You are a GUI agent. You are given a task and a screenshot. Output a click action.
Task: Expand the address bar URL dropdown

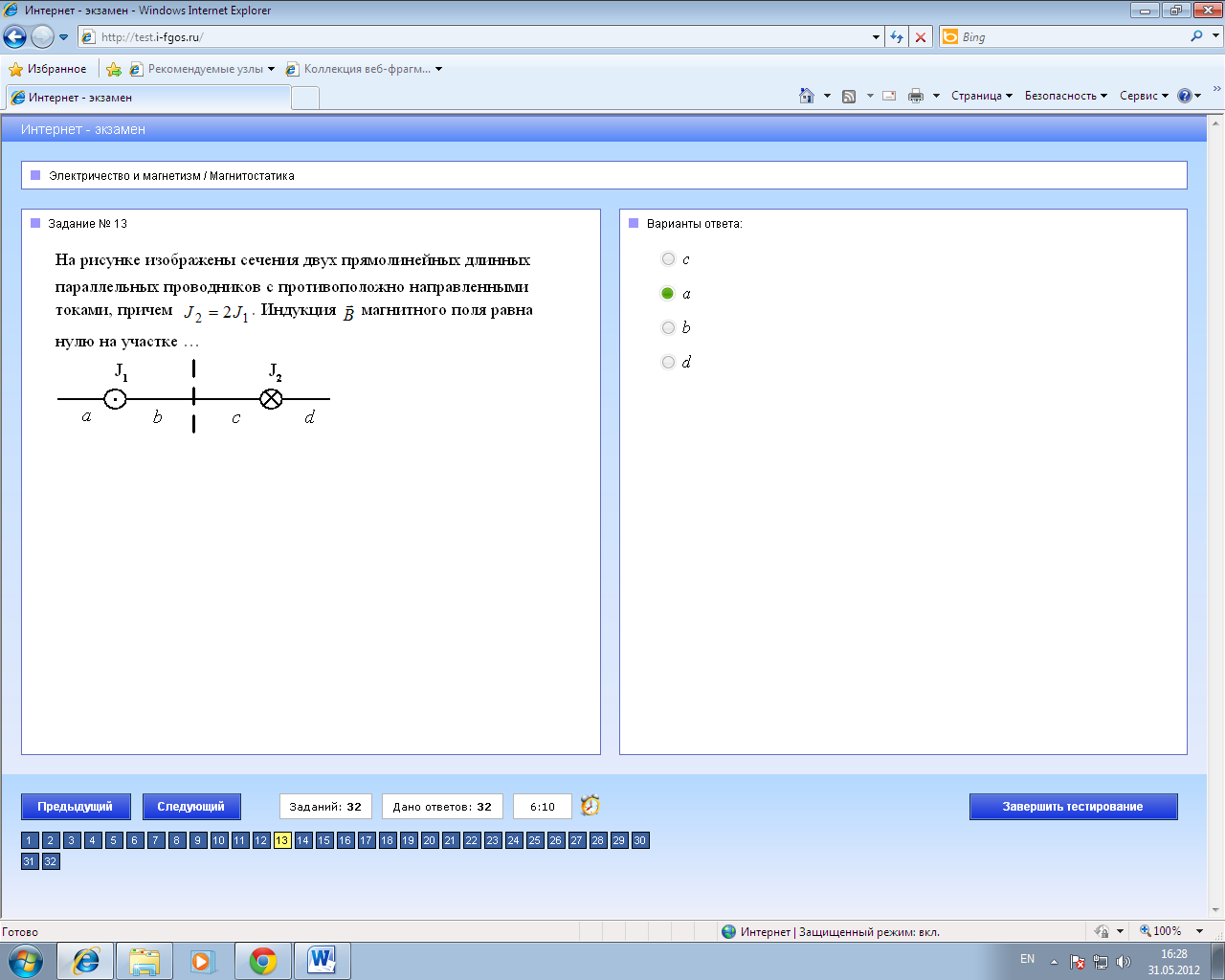coord(876,37)
